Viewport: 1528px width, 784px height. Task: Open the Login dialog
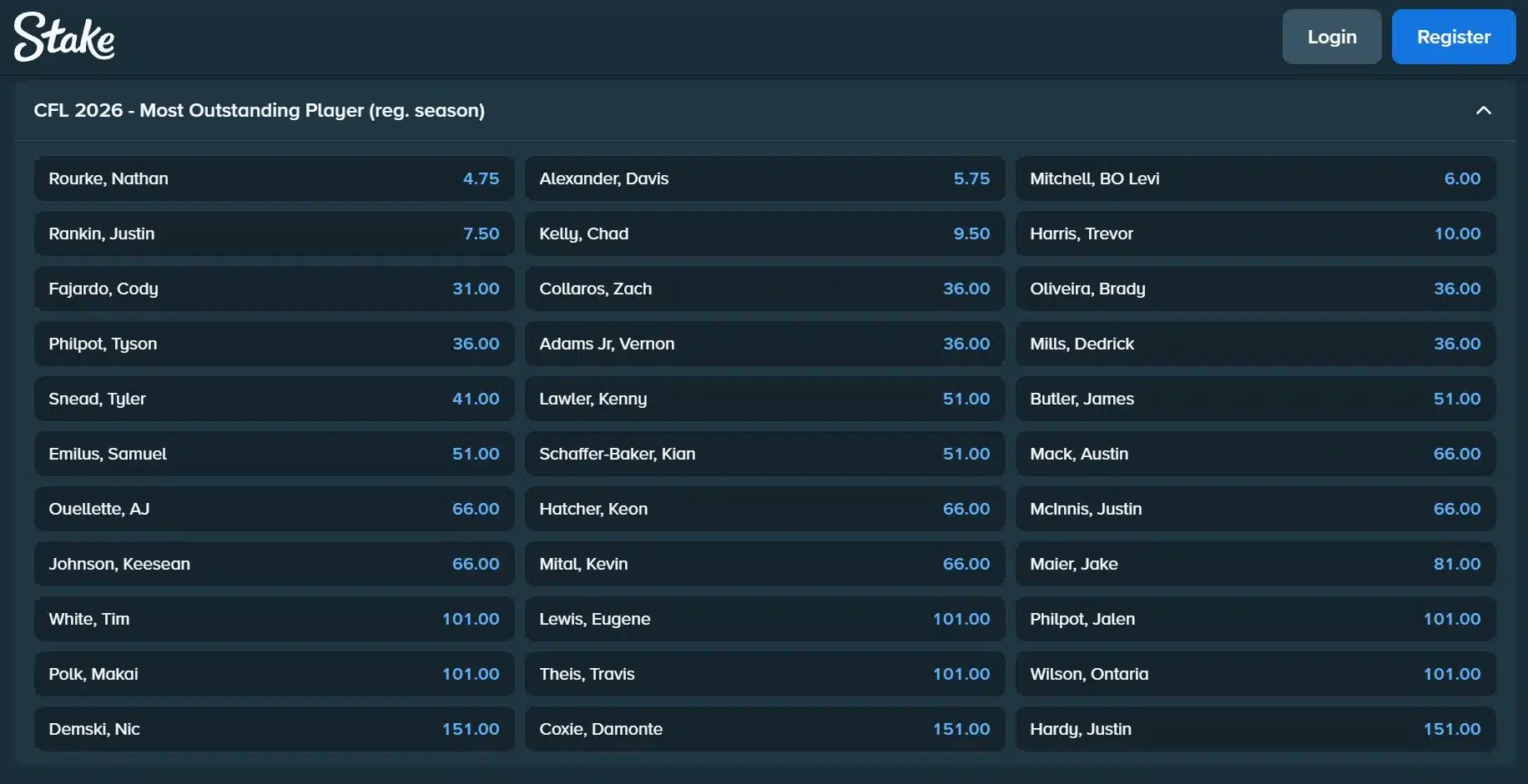(x=1332, y=37)
